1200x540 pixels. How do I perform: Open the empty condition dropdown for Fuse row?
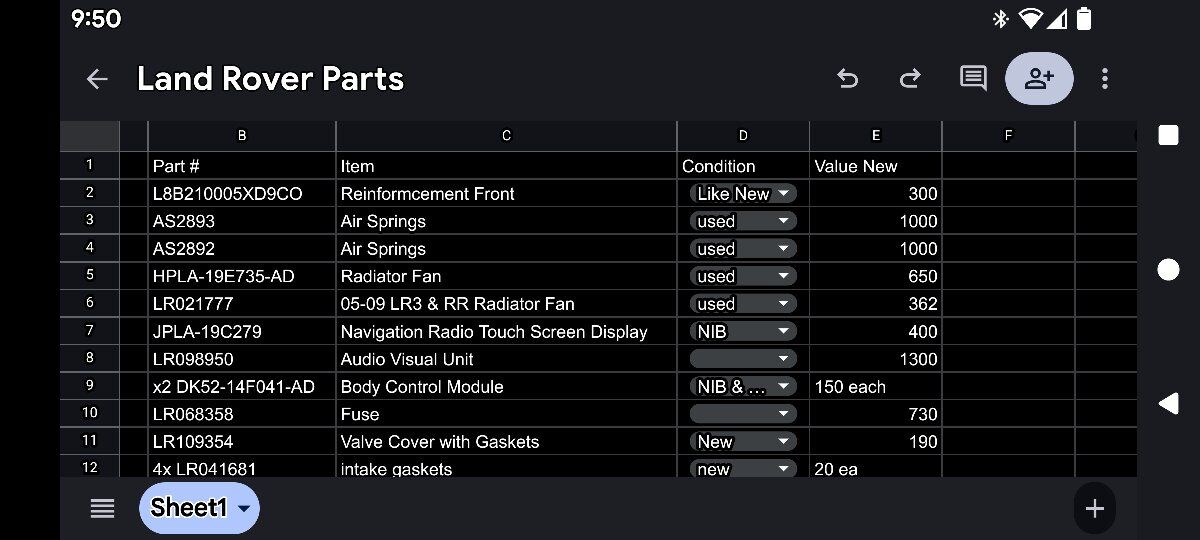(742, 414)
